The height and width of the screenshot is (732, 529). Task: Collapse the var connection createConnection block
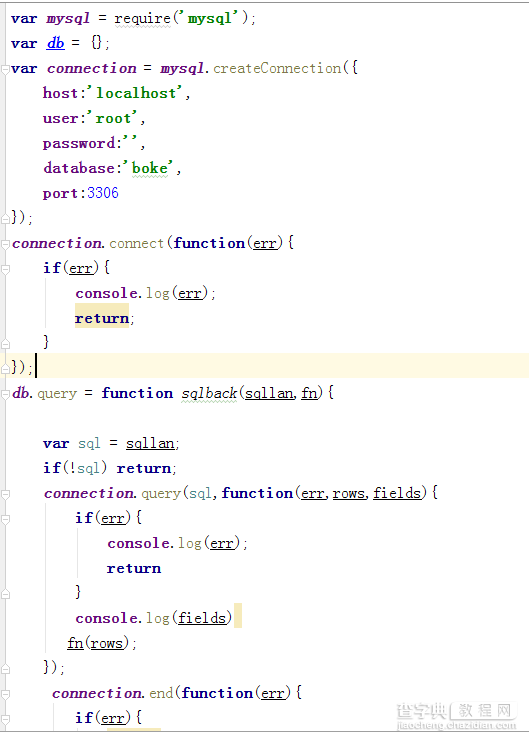pos(5,69)
